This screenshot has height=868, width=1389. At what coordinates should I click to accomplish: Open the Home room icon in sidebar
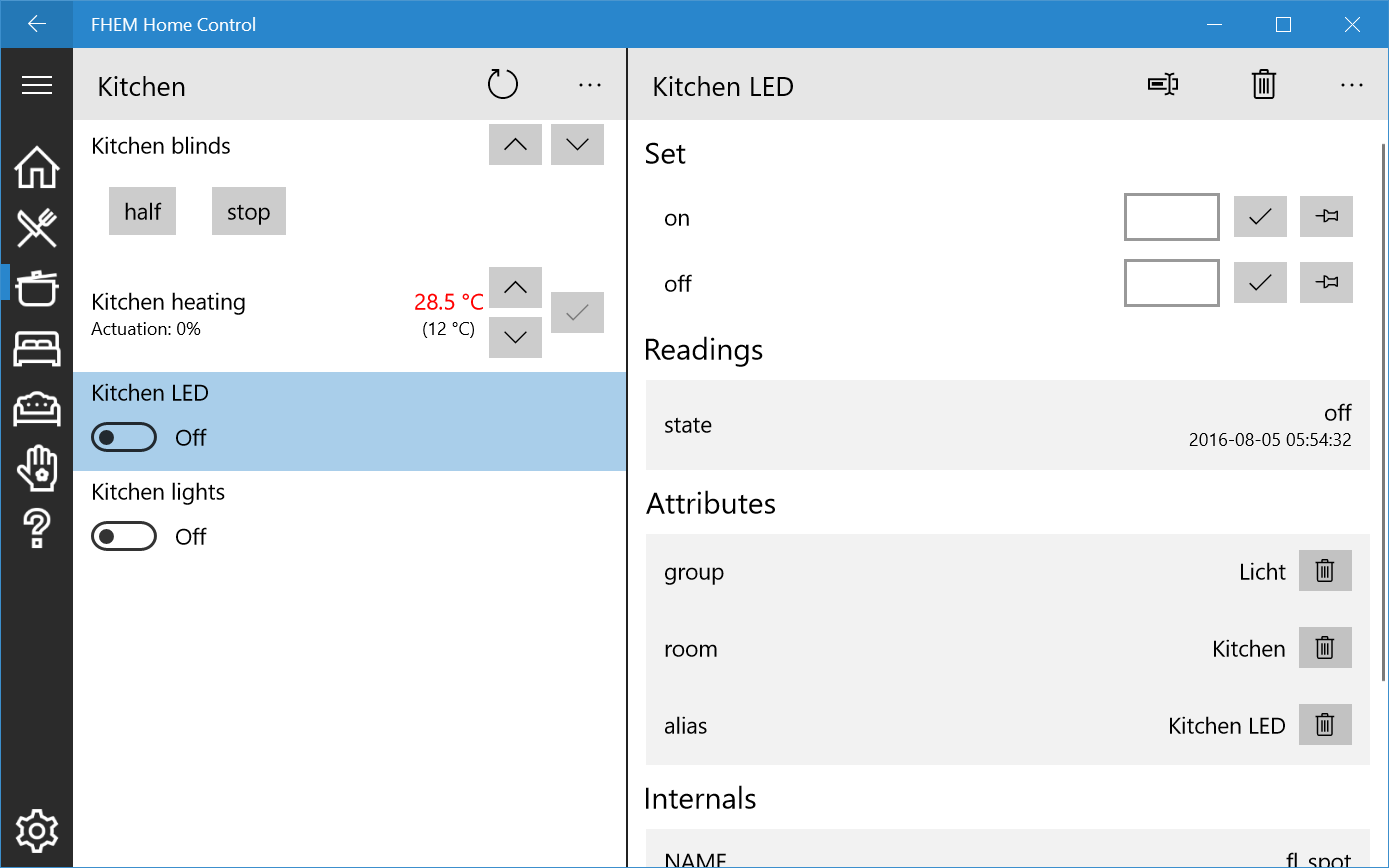tap(37, 167)
